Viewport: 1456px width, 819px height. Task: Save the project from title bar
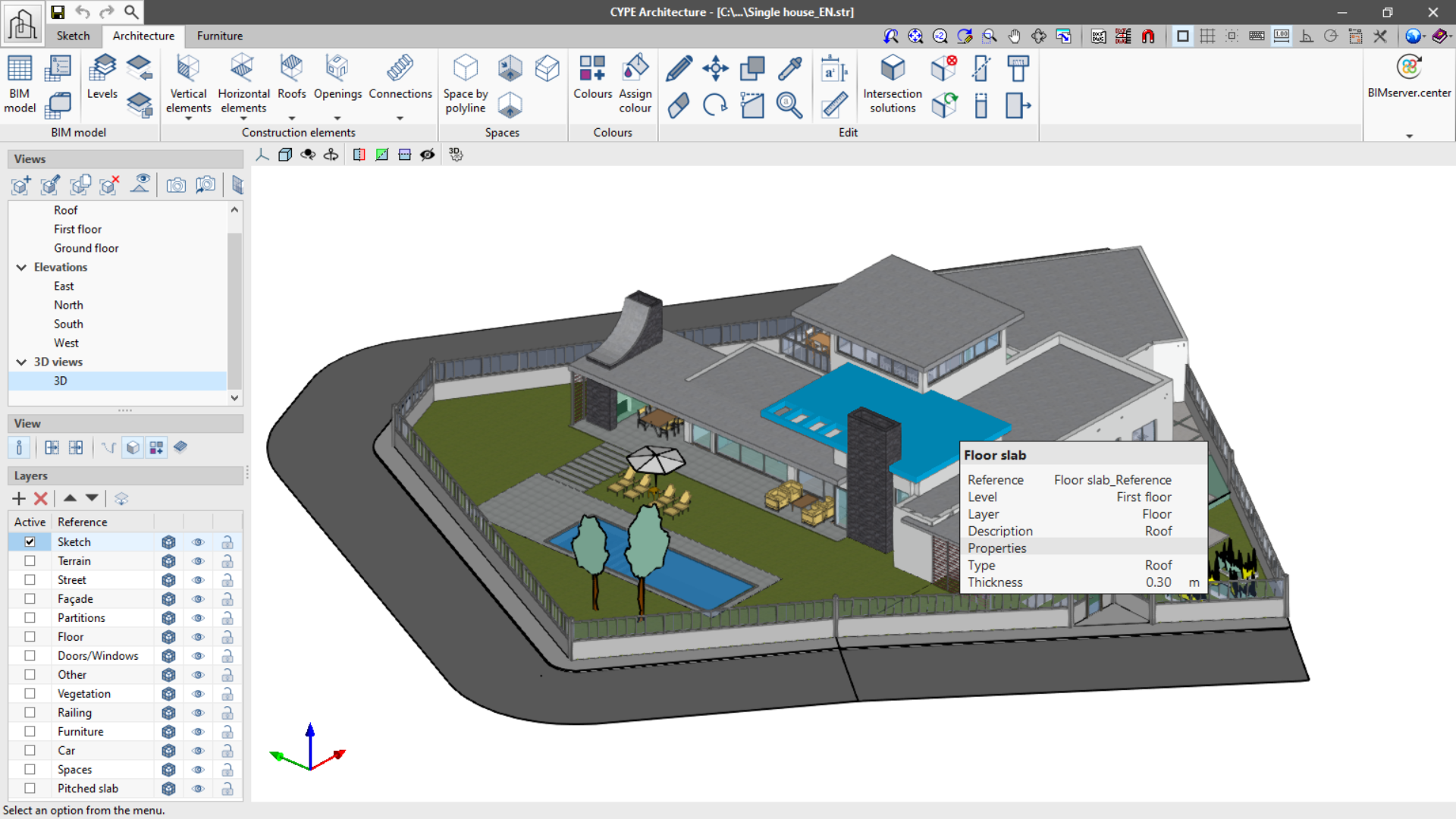pyautogui.click(x=58, y=12)
